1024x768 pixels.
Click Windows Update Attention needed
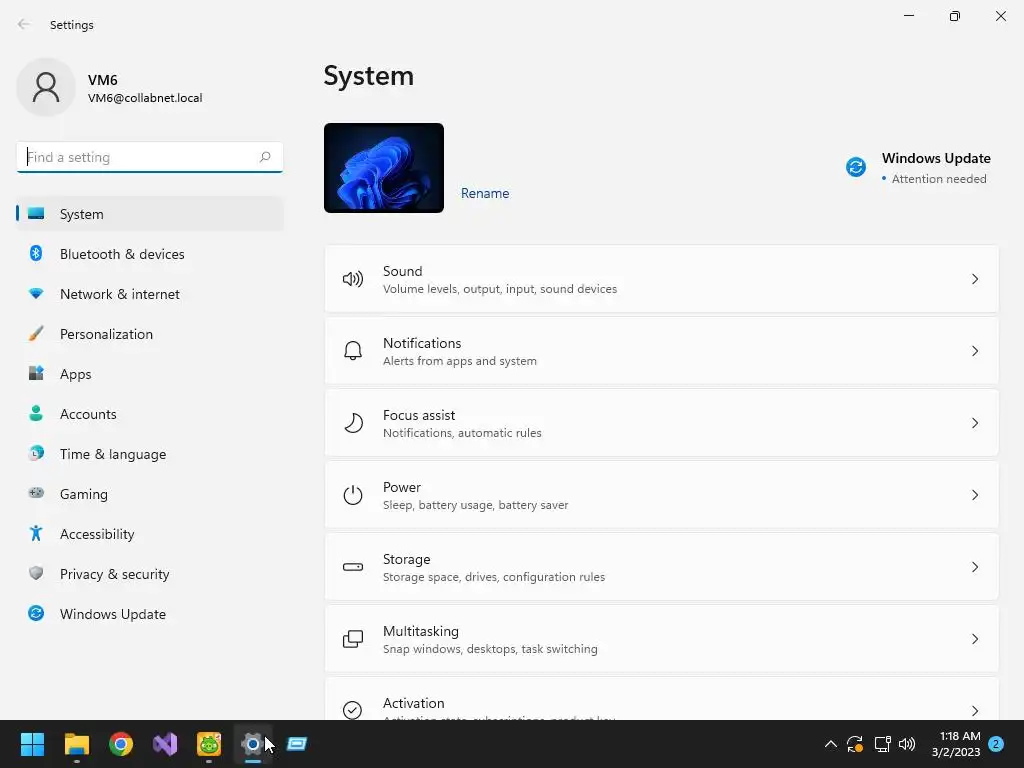click(x=920, y=168)
